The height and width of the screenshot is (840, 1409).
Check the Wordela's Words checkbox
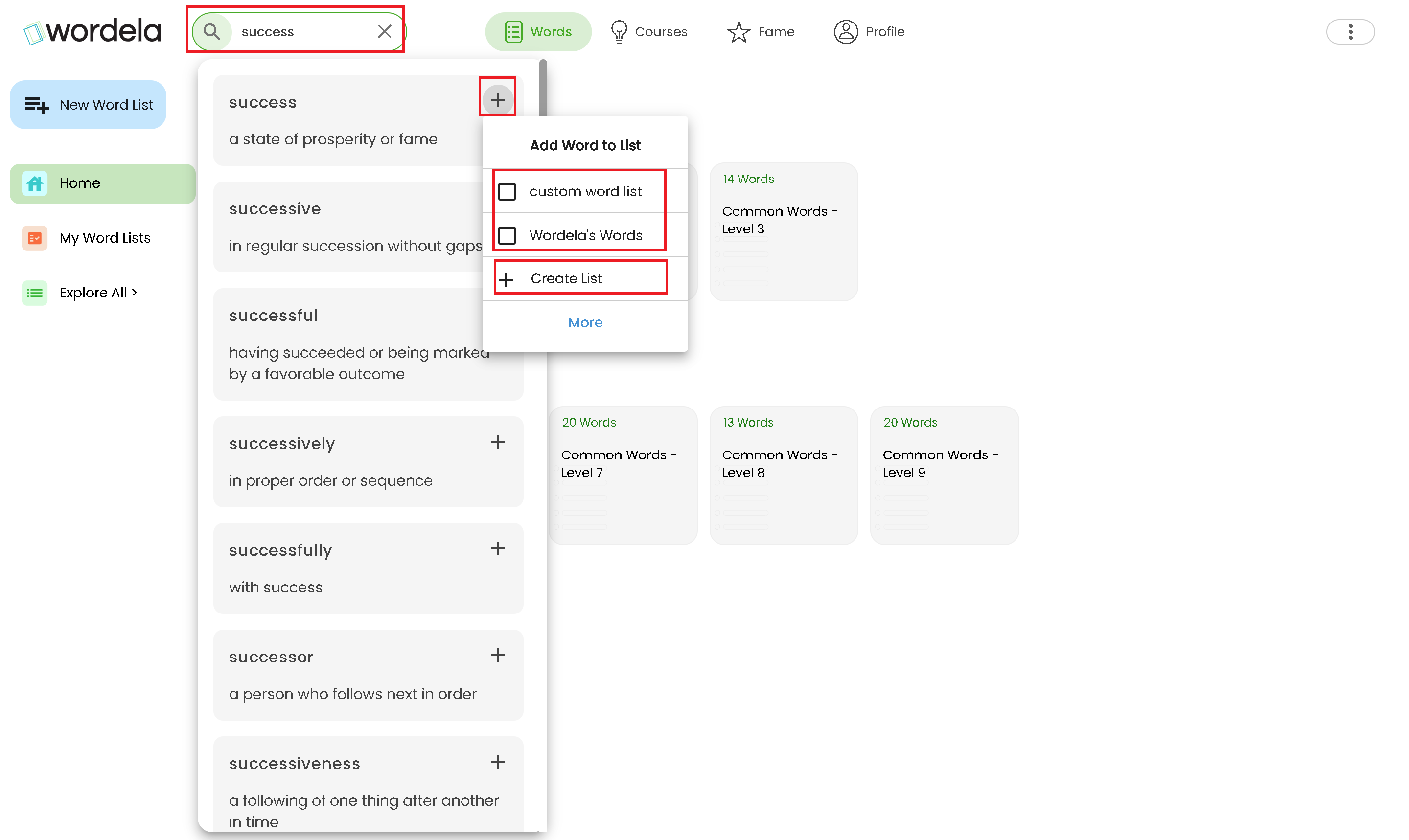pyautogui.click(x=507, y=235)
